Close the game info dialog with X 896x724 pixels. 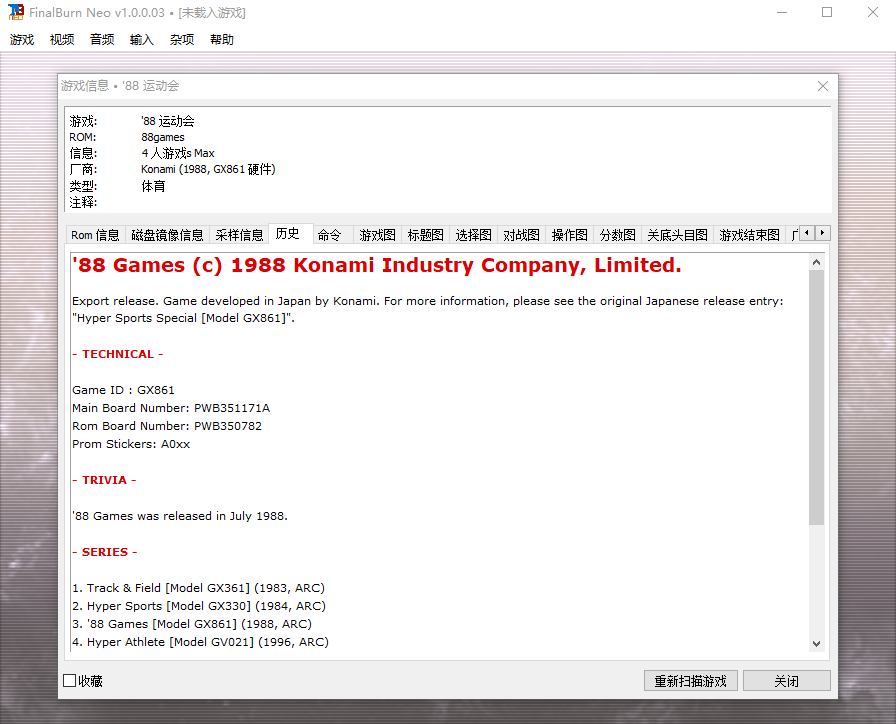pos(823,86)
